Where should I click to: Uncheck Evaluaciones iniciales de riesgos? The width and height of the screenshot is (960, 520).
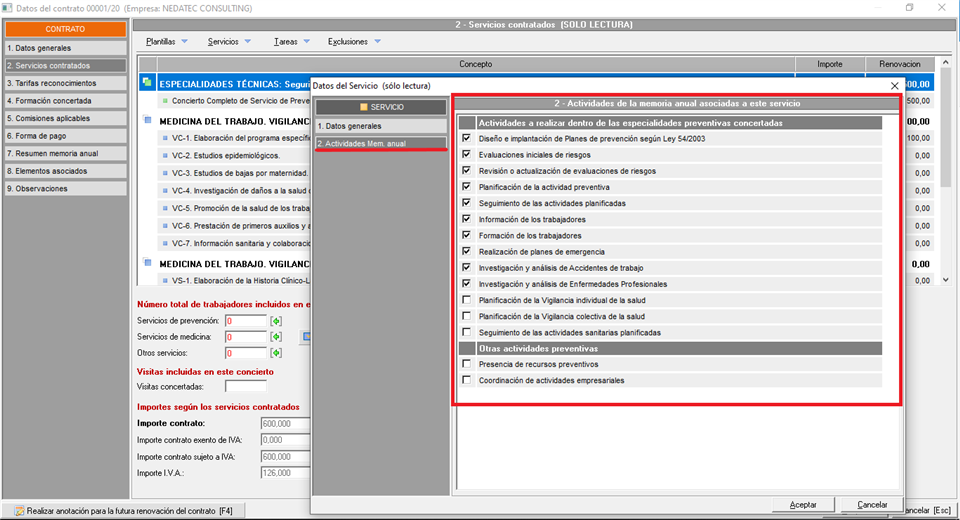point(466,155)
